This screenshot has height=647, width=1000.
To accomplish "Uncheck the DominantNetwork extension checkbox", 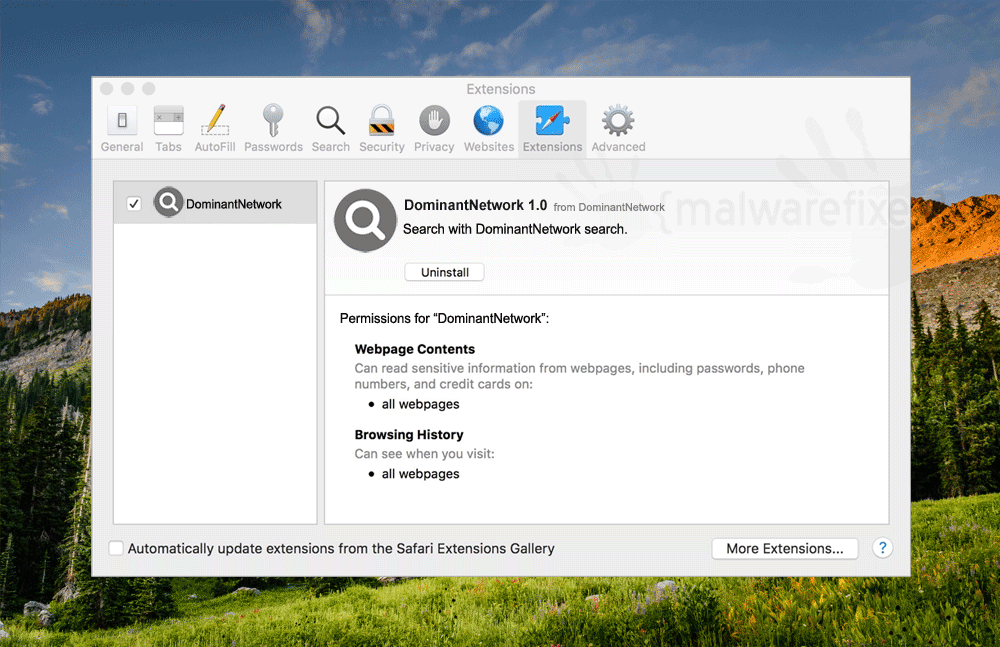I will point(133,204).
